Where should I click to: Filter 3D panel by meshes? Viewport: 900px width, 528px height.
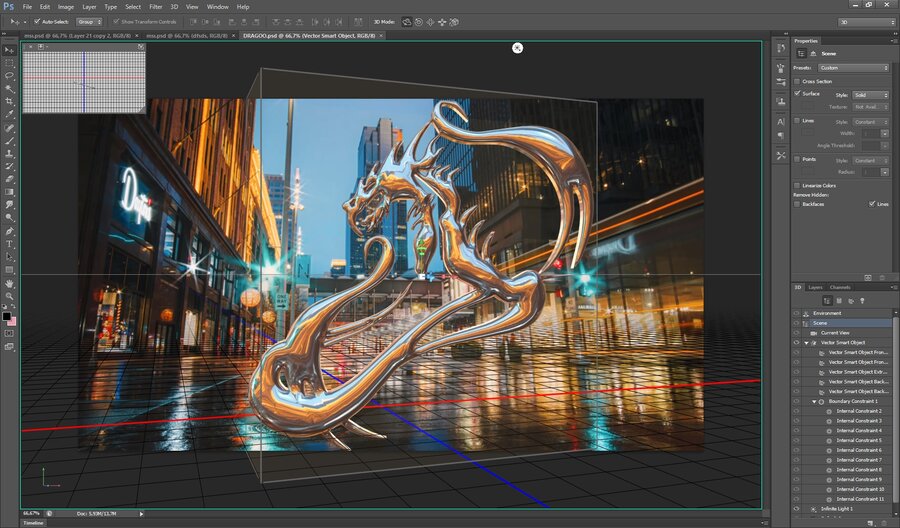839,300
